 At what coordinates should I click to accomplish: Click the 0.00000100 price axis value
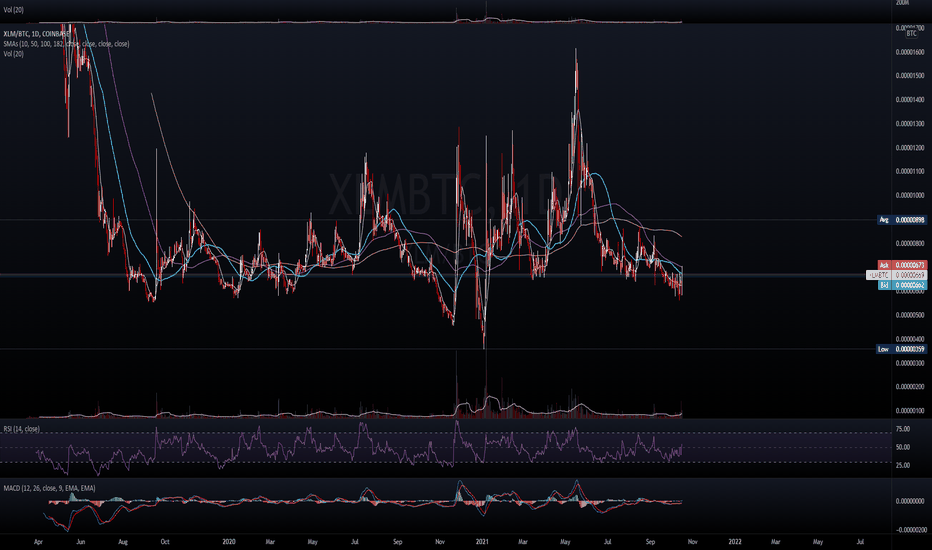[910, 411]
